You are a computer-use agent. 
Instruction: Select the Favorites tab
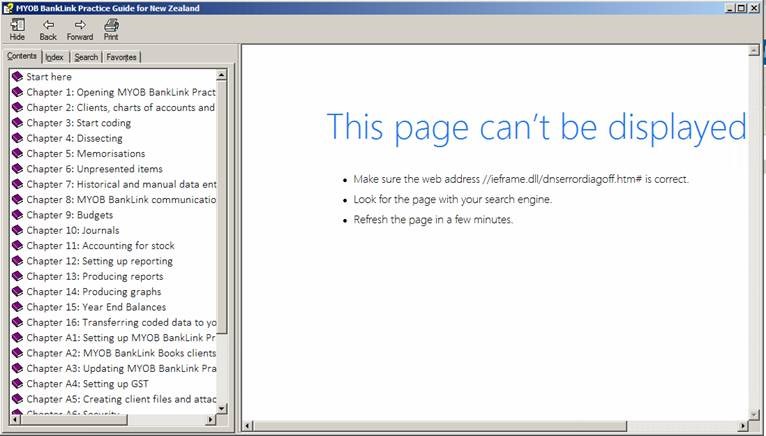click(x=122, y=57)
